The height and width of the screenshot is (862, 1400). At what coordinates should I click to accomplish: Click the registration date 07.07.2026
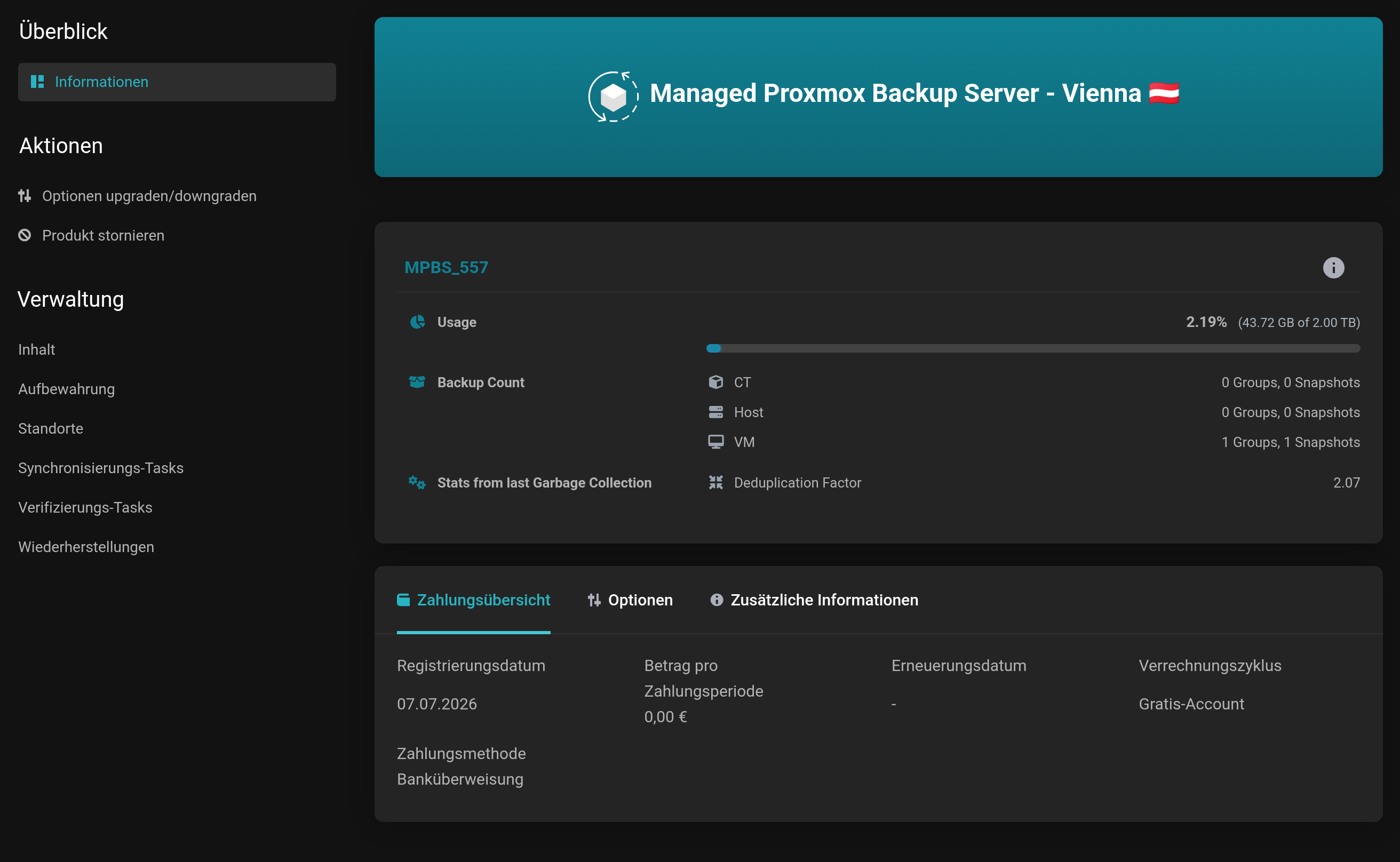(x=437, y=704)
